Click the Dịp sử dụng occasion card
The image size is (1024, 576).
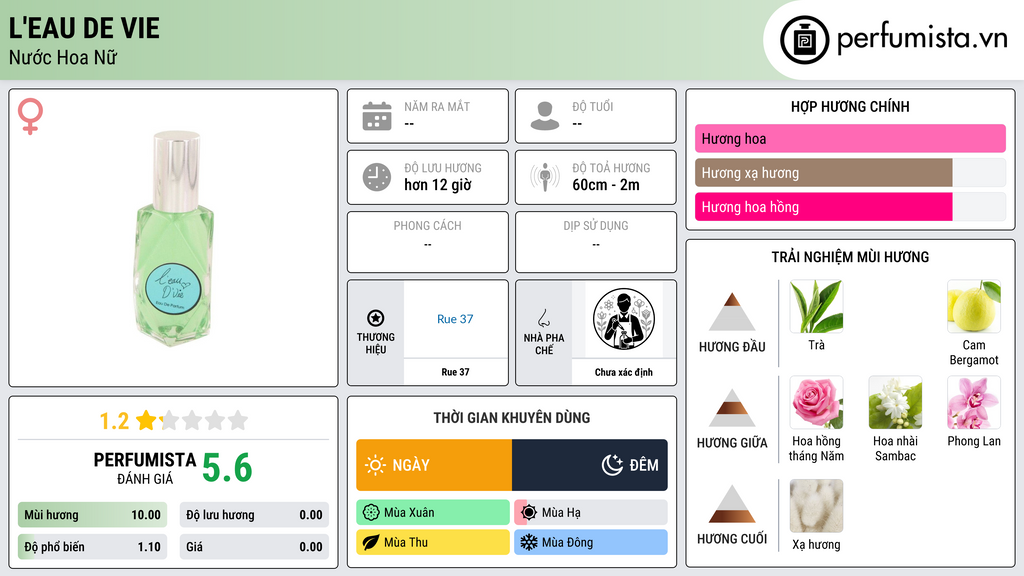click(x=596, y=242)
